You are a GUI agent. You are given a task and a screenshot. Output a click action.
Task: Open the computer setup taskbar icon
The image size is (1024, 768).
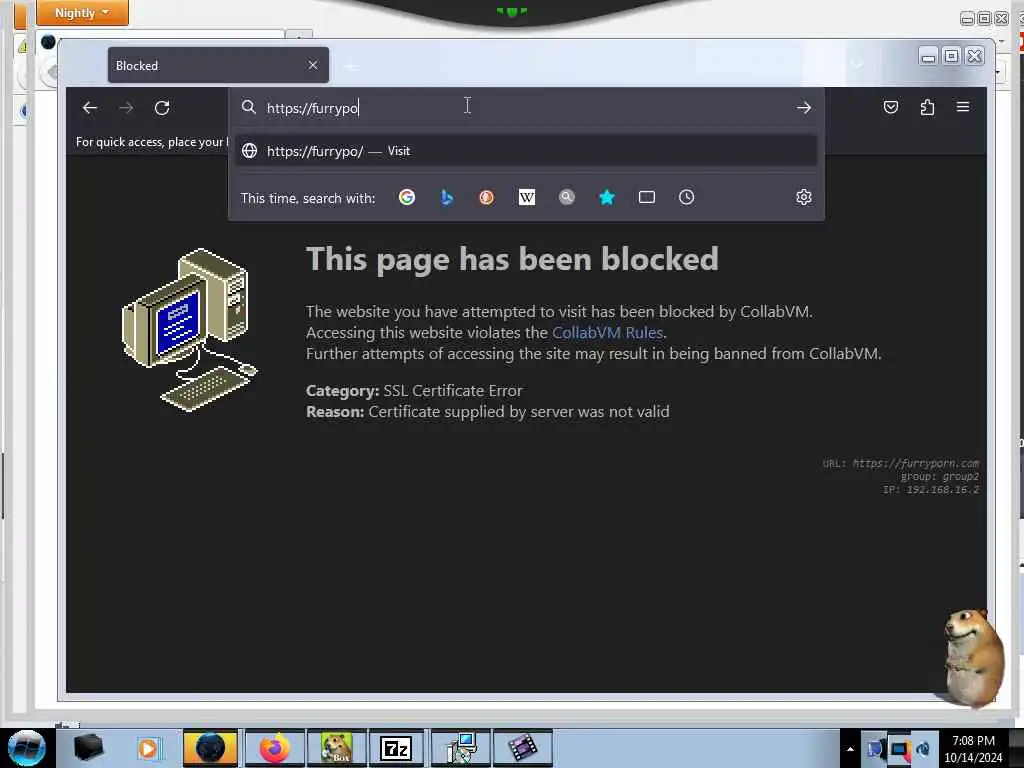[461, 748]
